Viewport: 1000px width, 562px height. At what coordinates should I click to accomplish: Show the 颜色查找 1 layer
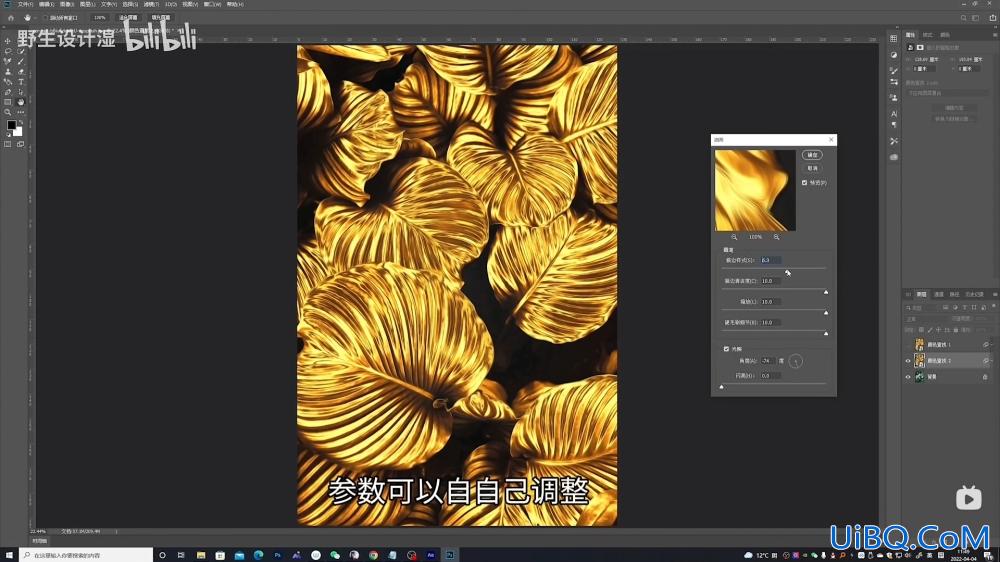[908, 345]
